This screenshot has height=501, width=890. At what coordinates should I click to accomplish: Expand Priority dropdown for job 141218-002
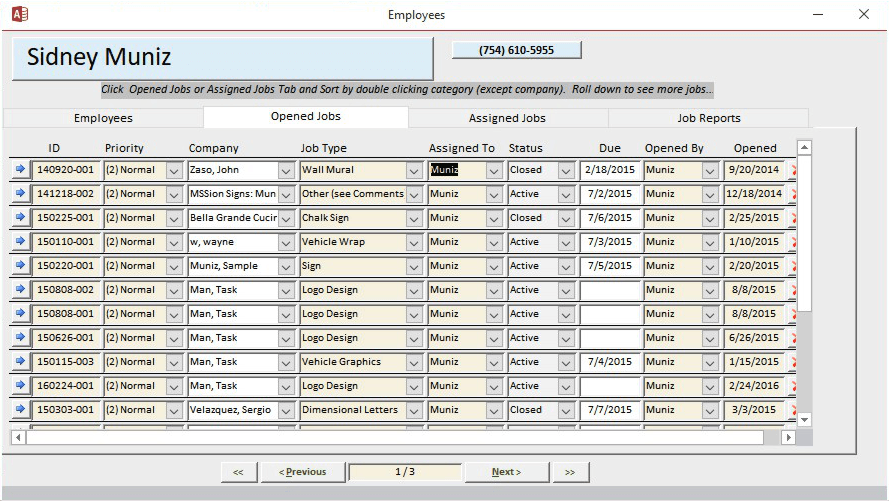174,194
